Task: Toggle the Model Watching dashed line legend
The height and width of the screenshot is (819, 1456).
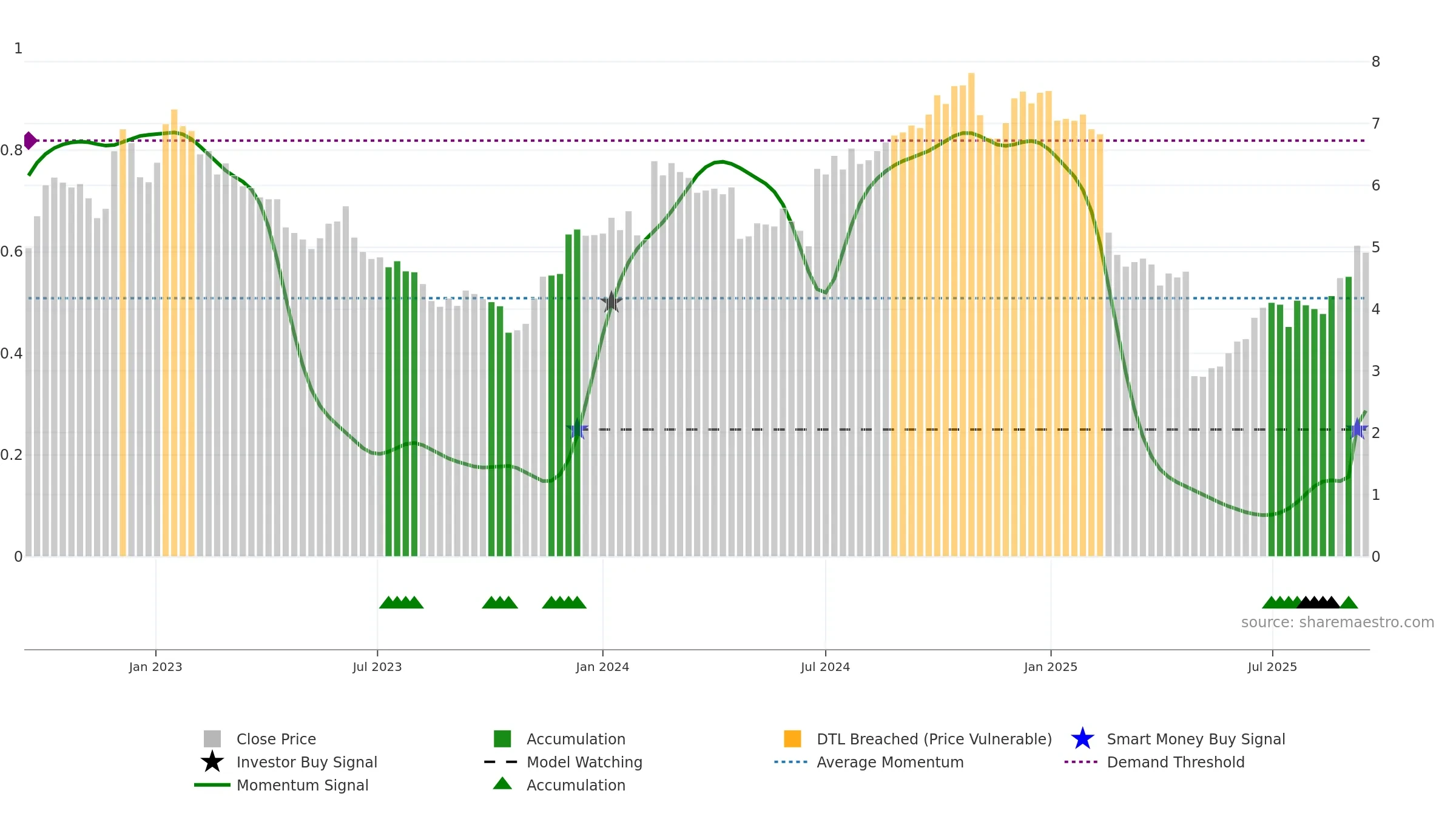Action: pyautogui.click(x=563, y=762)
